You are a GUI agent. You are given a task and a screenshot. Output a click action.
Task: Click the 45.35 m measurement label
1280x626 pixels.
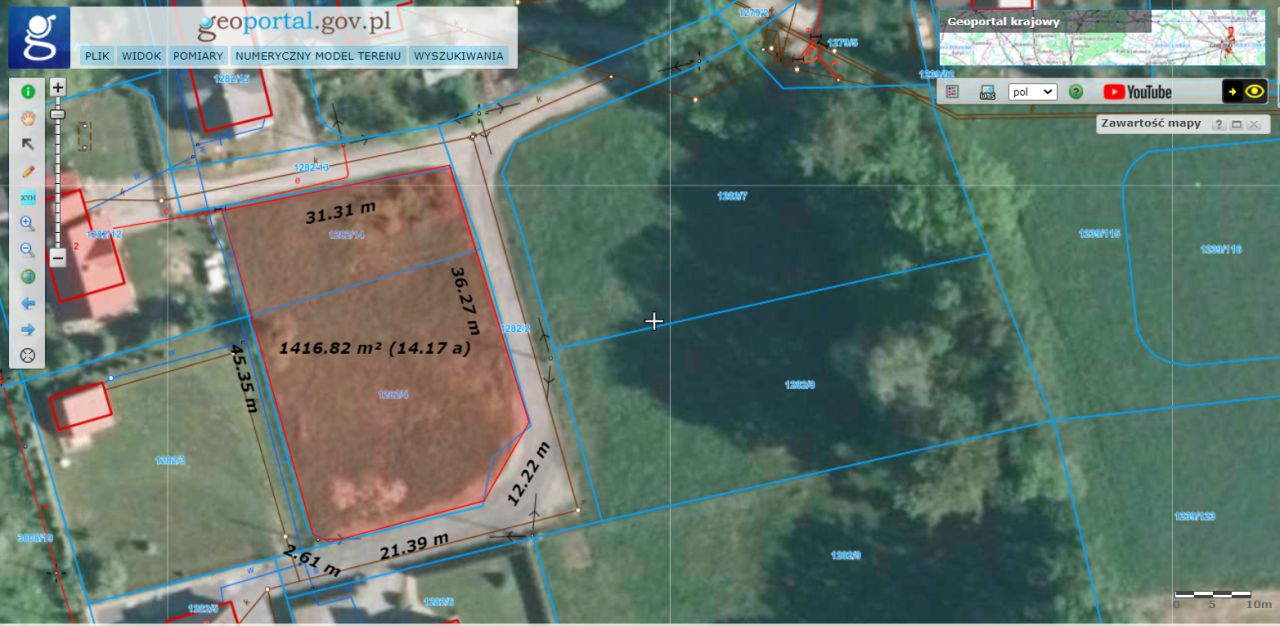(244, 379)
